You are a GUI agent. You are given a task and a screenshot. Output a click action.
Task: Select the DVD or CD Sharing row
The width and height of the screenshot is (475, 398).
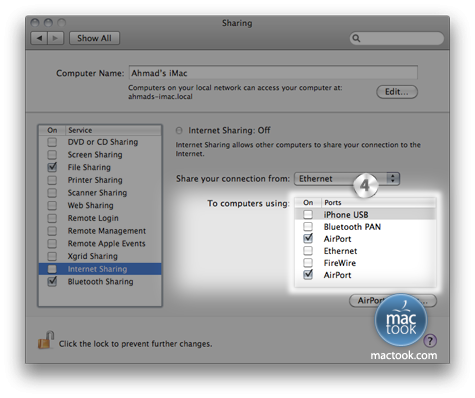(100, 142)
